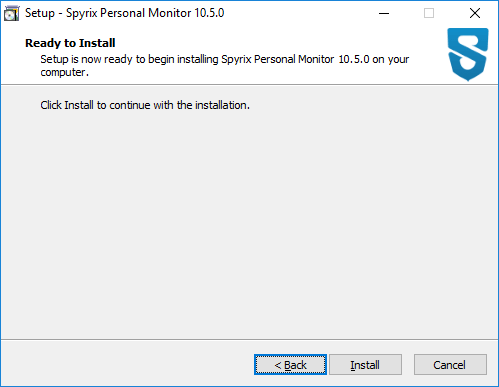499x387 pixels.
Task: Cancel the Spyrix setup
Action: (450, 365)
